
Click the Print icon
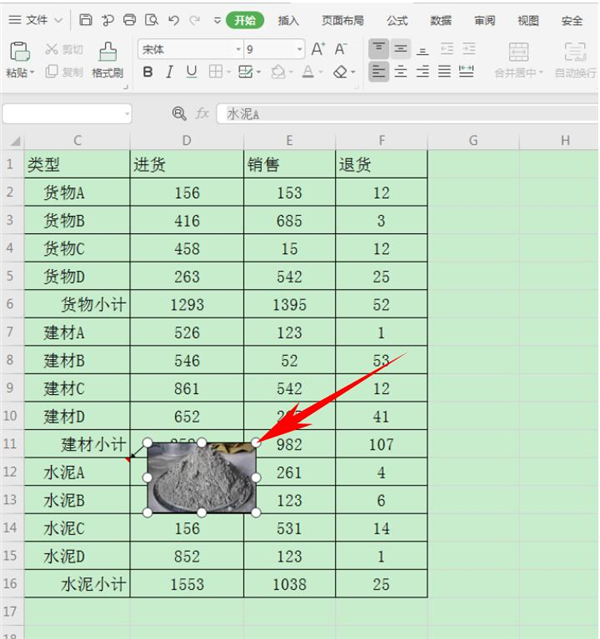coord(129,20)
